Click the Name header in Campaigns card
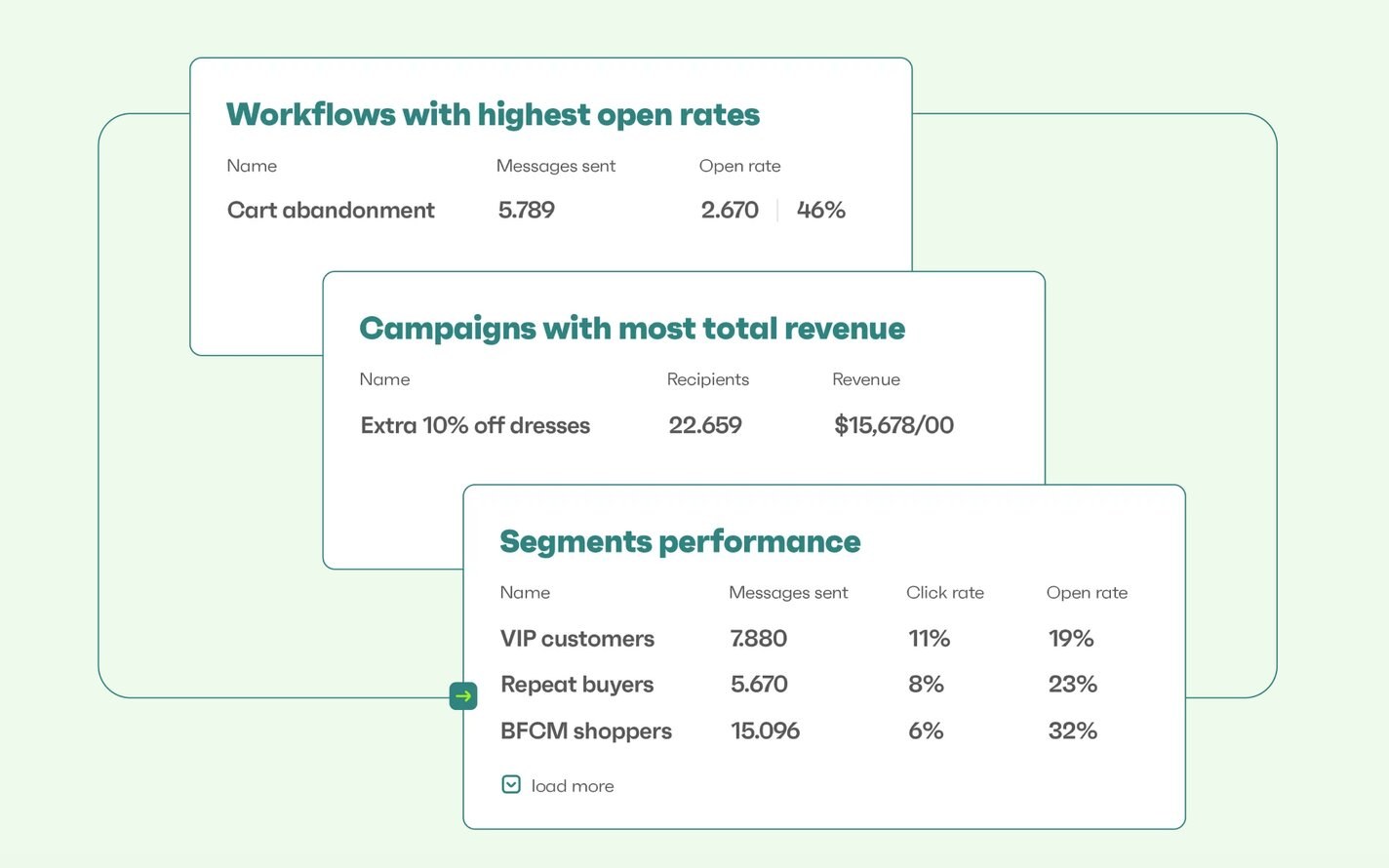The image size is (1389, 868). (384, 379)
